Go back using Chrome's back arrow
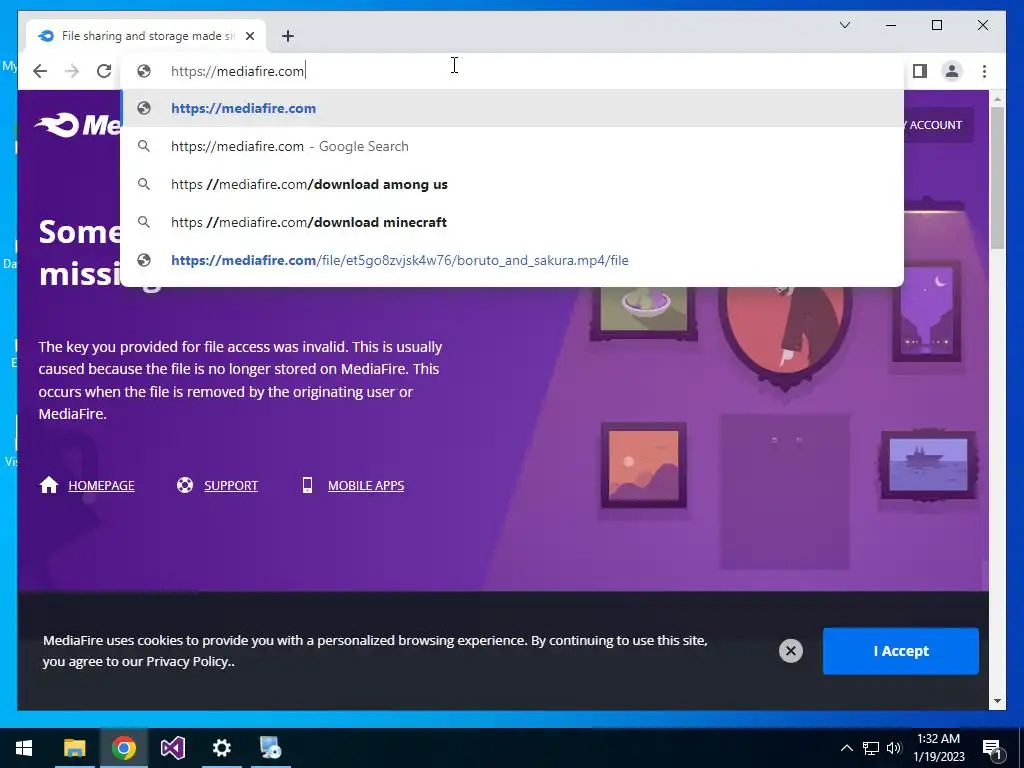 point(40,71)
